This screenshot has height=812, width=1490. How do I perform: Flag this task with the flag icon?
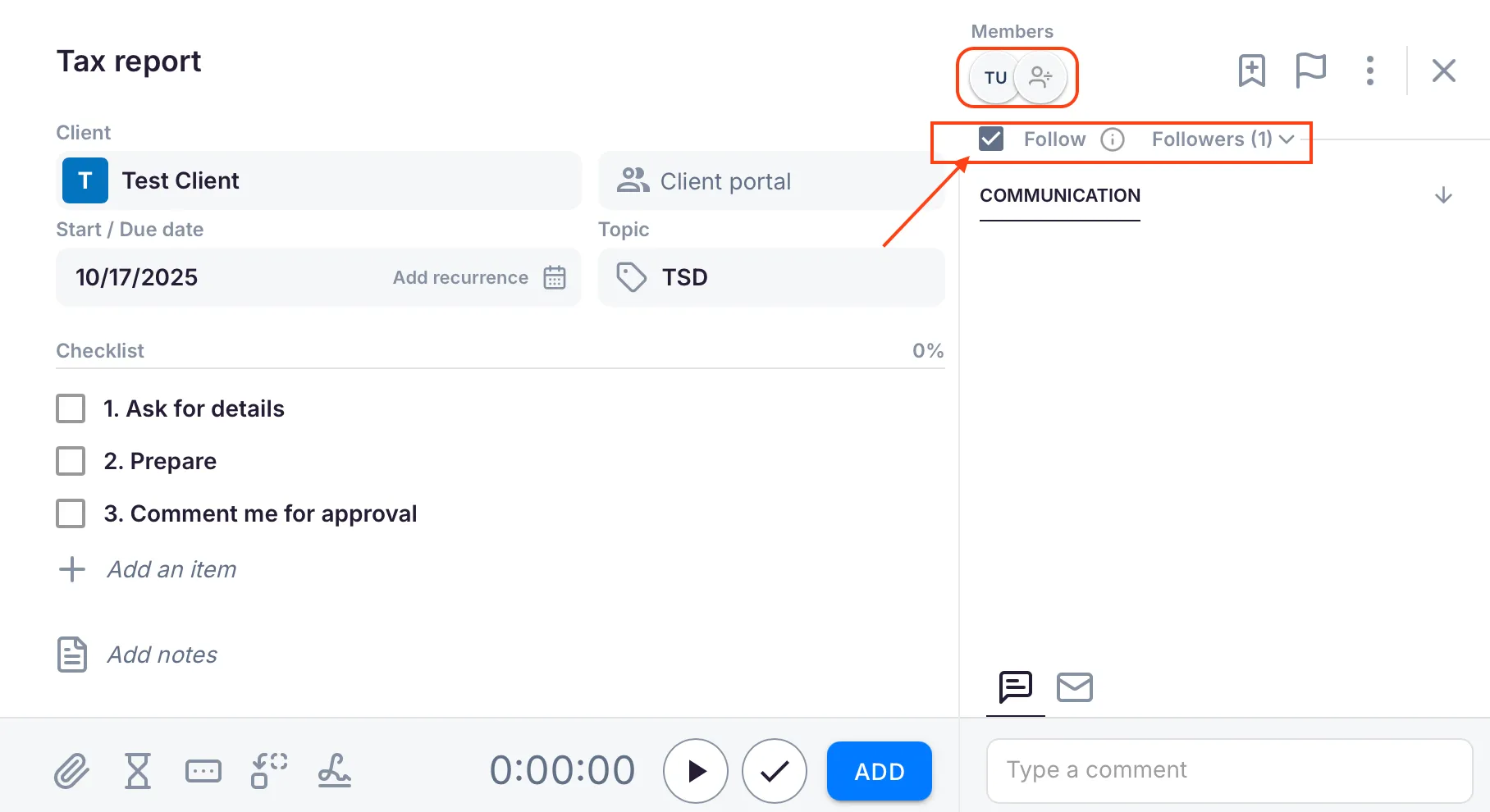1310,71
